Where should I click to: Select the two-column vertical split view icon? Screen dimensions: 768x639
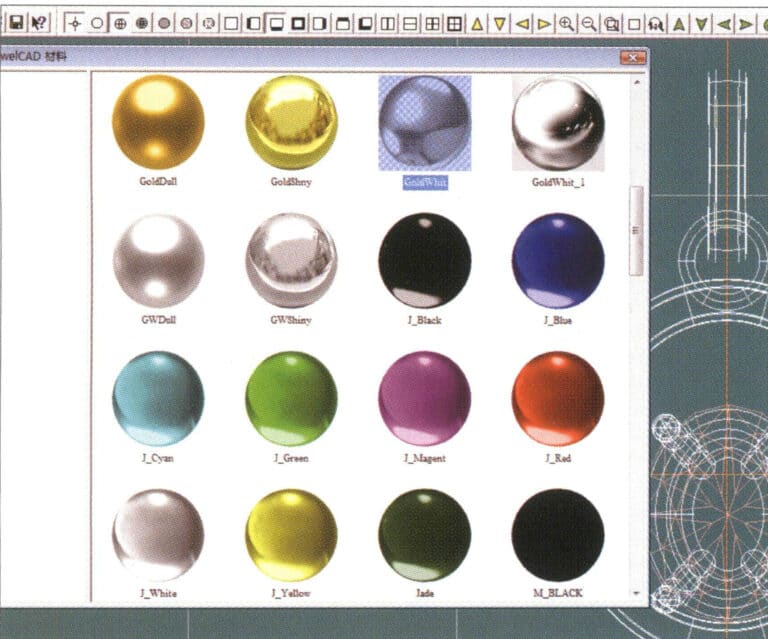[x=388, y=24]
